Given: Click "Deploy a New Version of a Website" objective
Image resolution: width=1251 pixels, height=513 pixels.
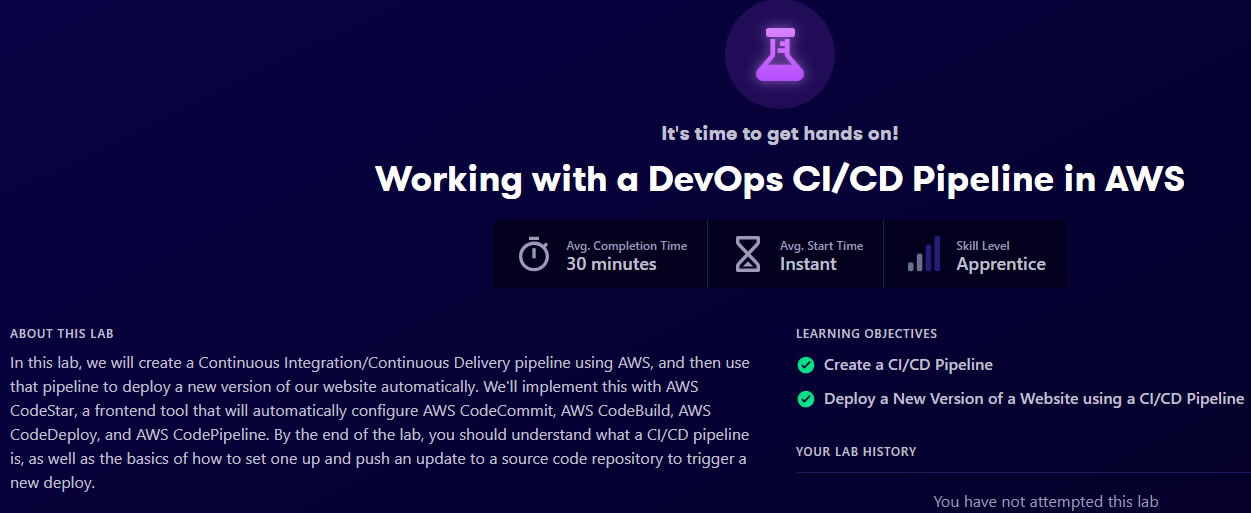Looking at the screenshot, I should pos(1034,399).
